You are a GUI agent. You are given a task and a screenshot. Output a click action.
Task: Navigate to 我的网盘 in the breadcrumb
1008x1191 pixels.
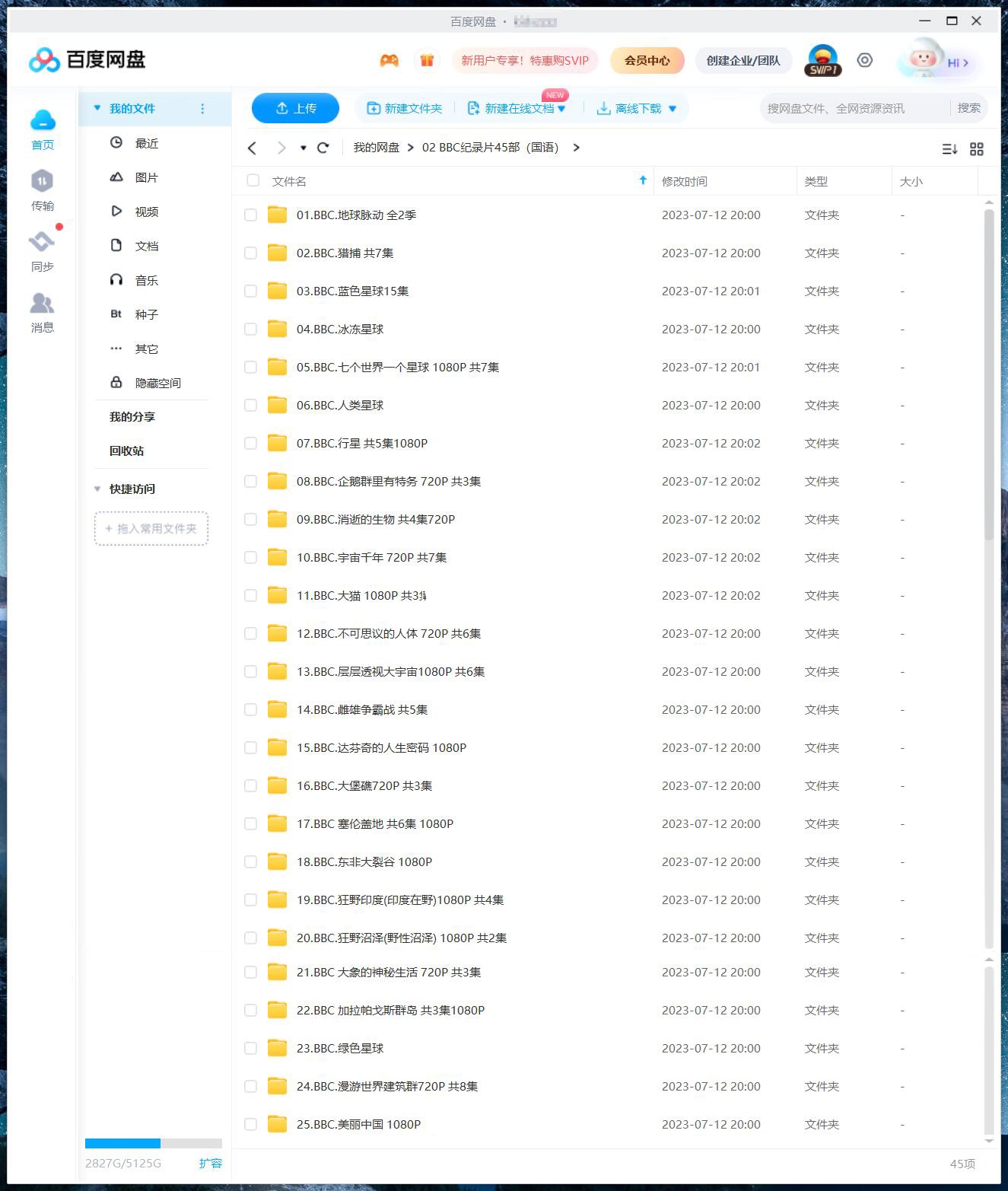click(376, 148)
